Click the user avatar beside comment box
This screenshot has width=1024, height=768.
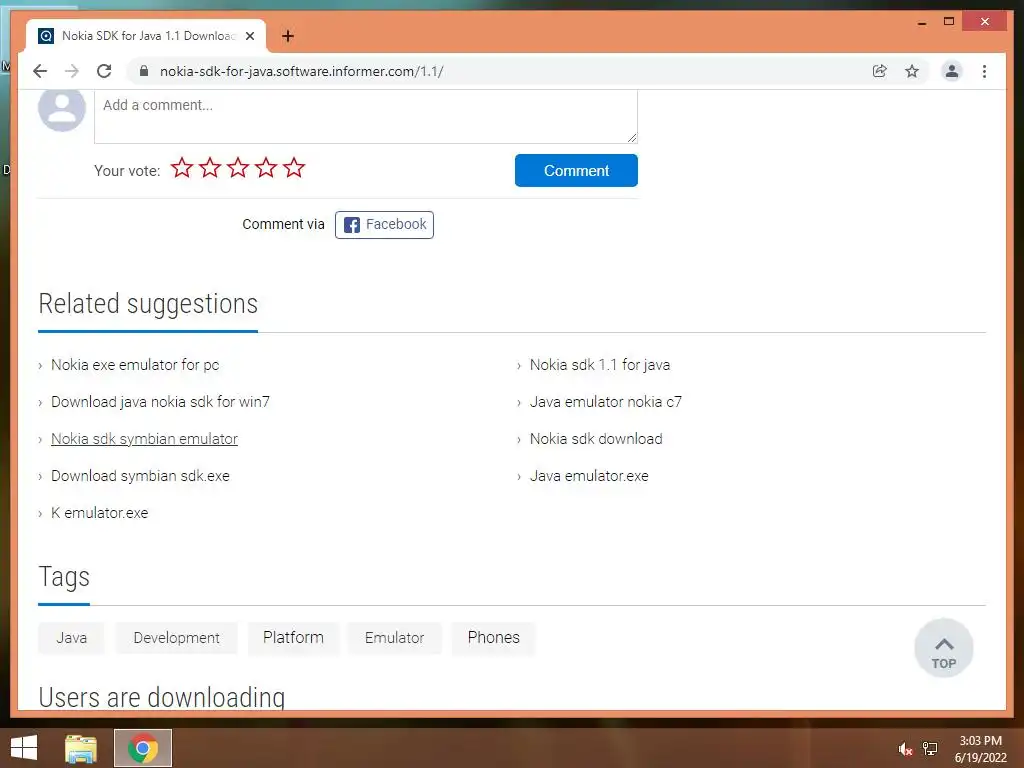(61, 108)
